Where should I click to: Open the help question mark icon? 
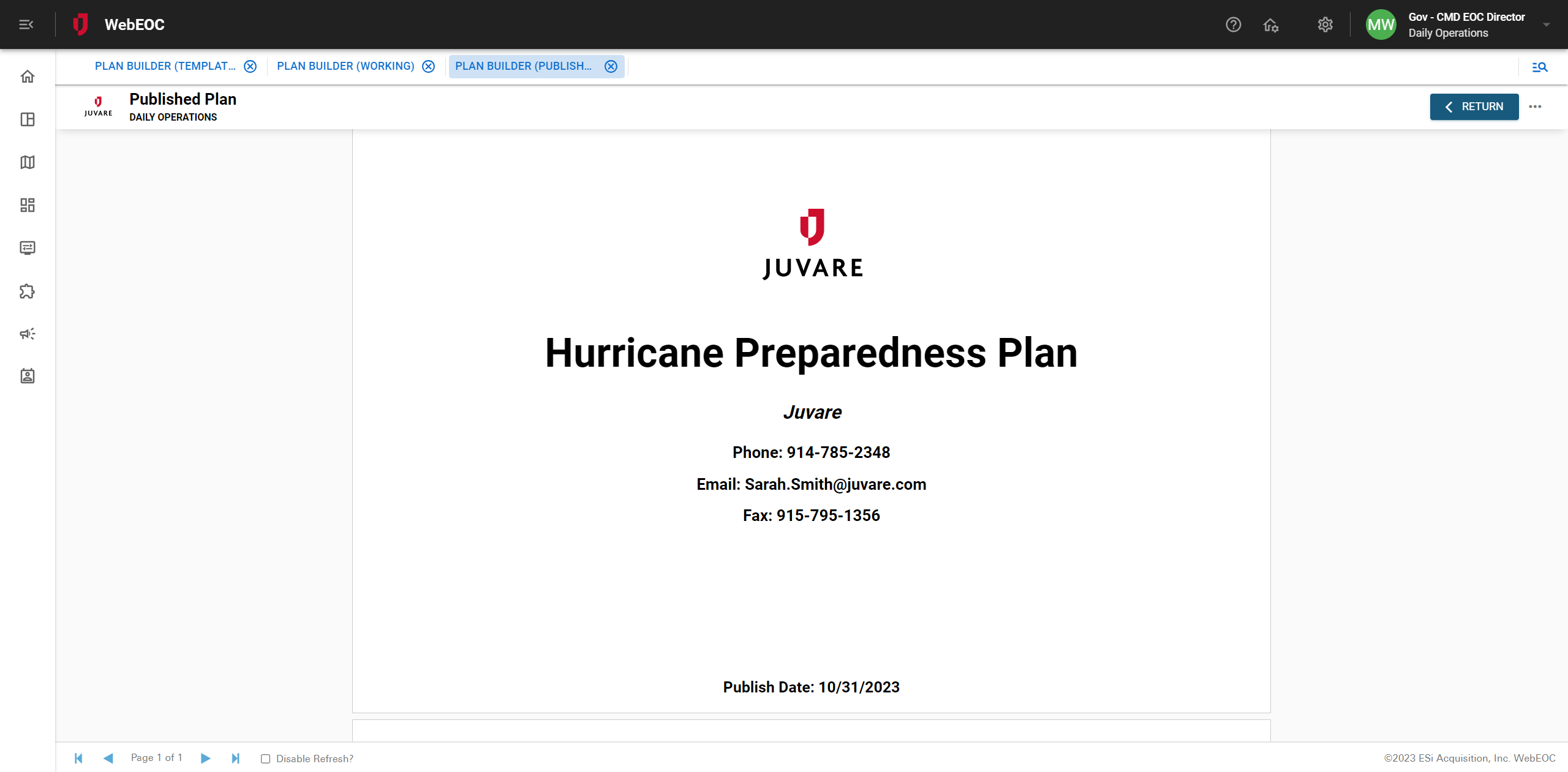pos(1233,24)
